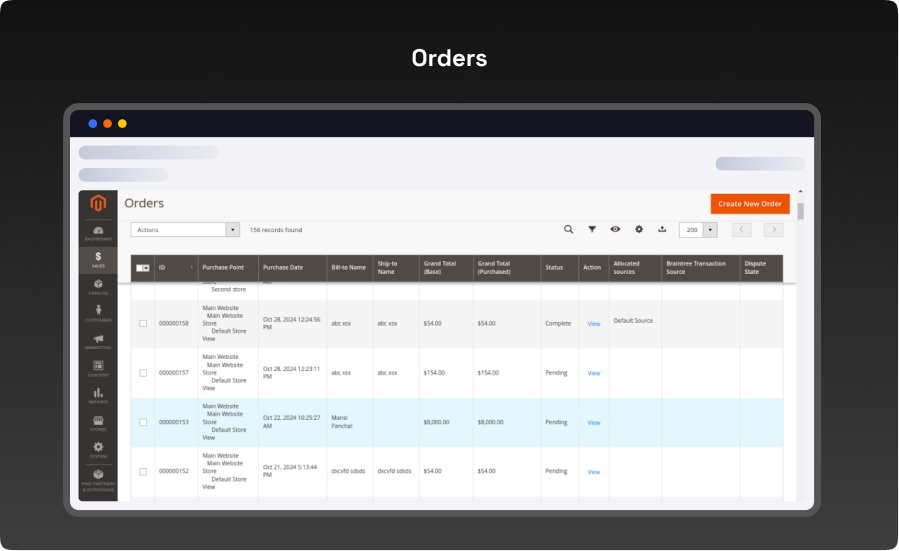Click the export icon above the grid
The height and width of the screenshot is (551, 899).
point(662,229)
